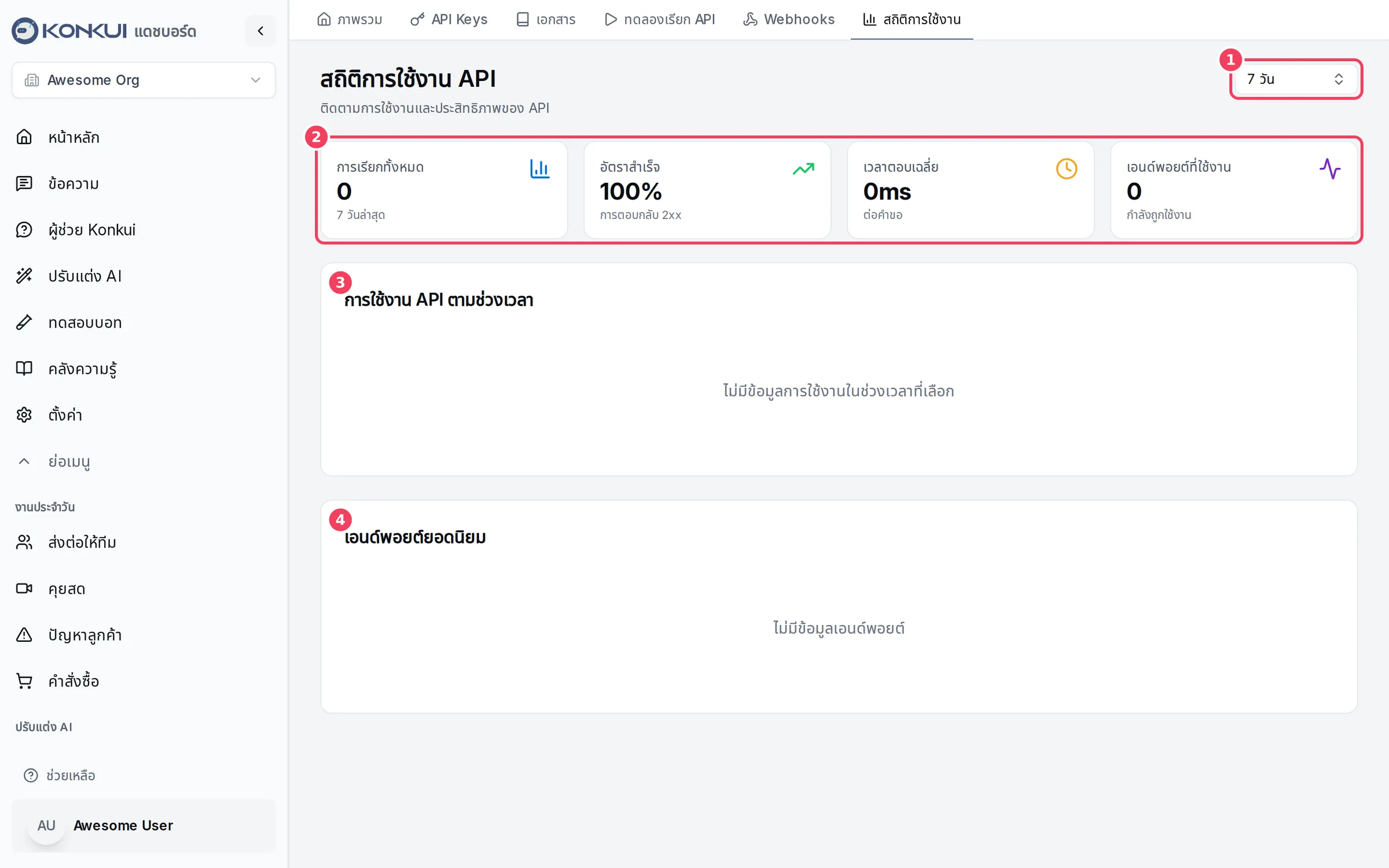Click the AU avatar circle
1389x868 pixels.
point(46,826)
